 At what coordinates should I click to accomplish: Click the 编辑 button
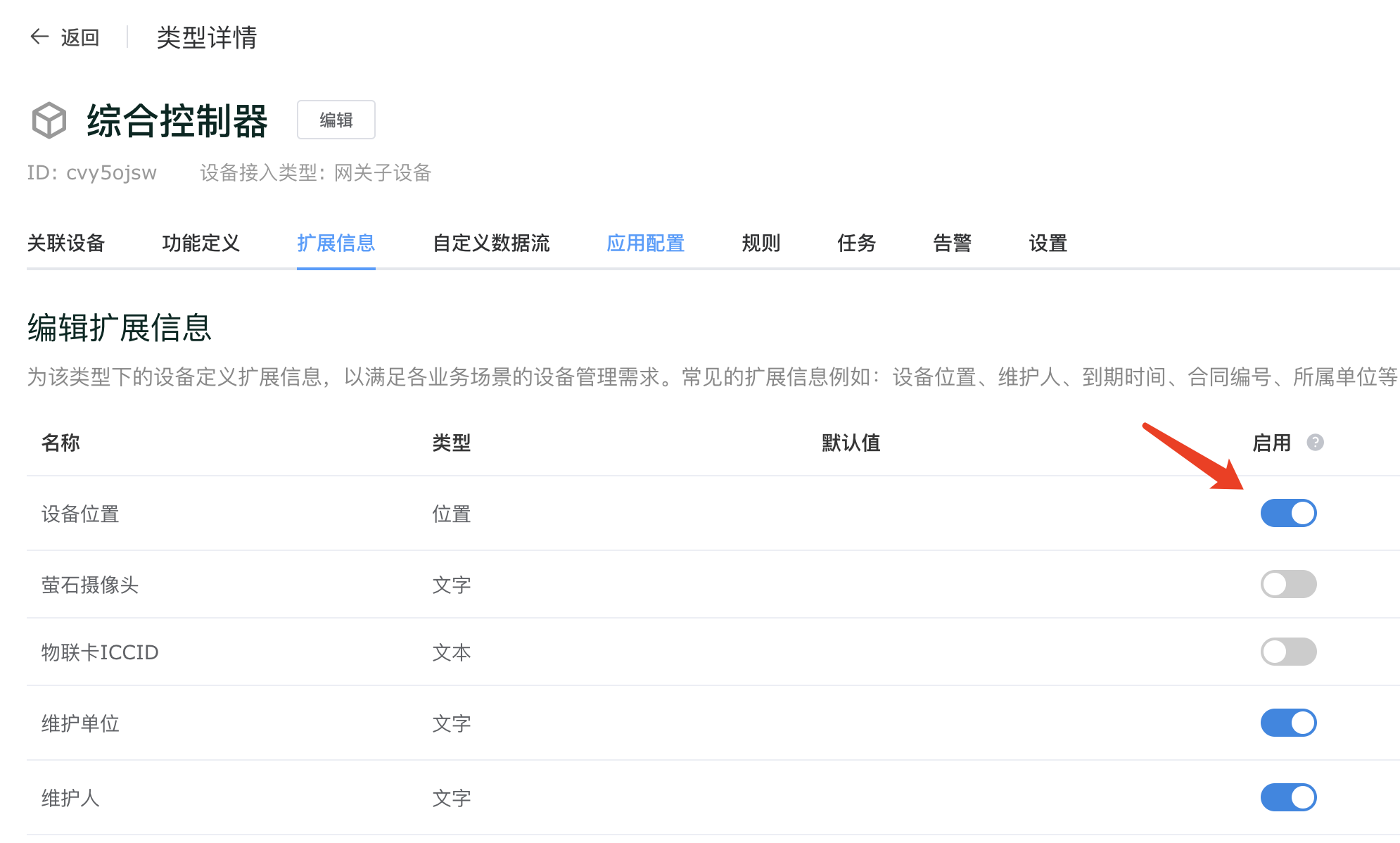point(336,120)
